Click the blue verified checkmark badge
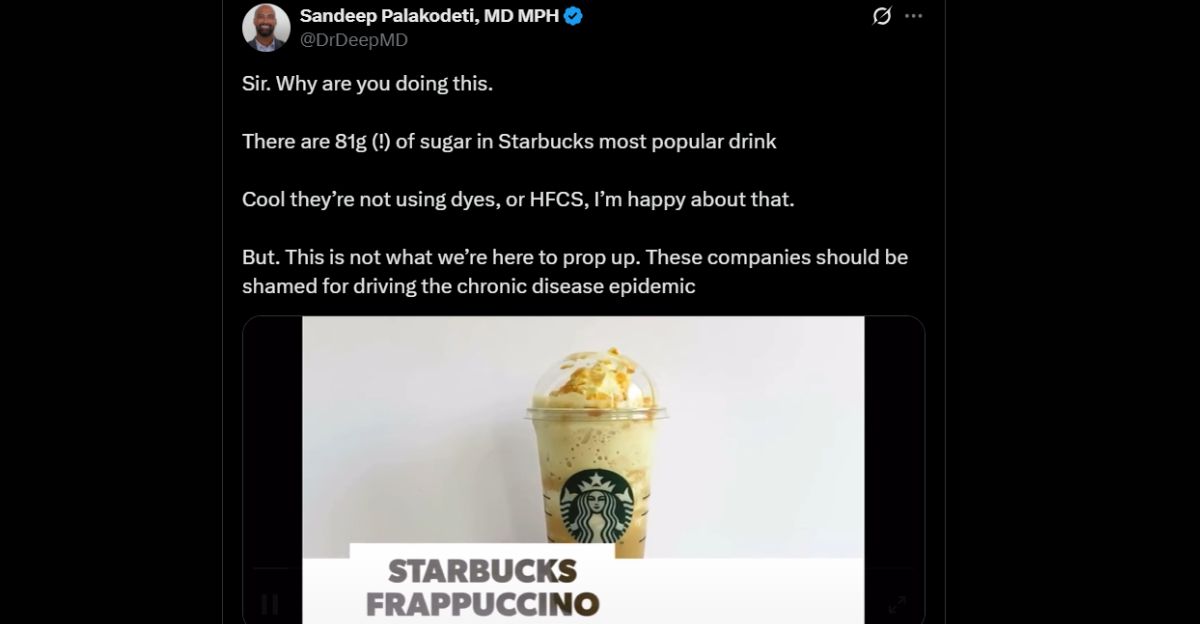 pyautogui.click(x=574, y=16)
